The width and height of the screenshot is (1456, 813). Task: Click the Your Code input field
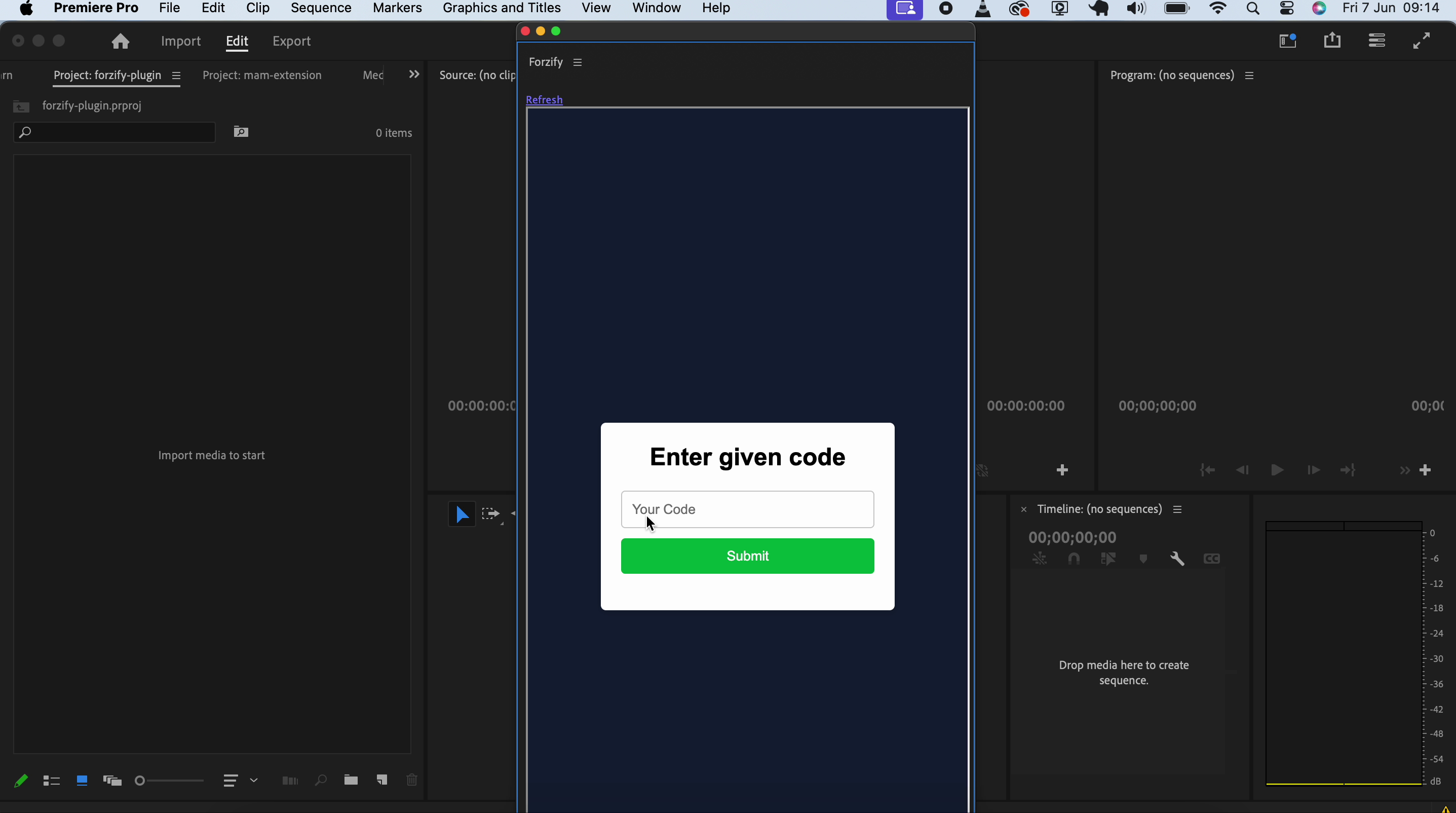point(747,509)
